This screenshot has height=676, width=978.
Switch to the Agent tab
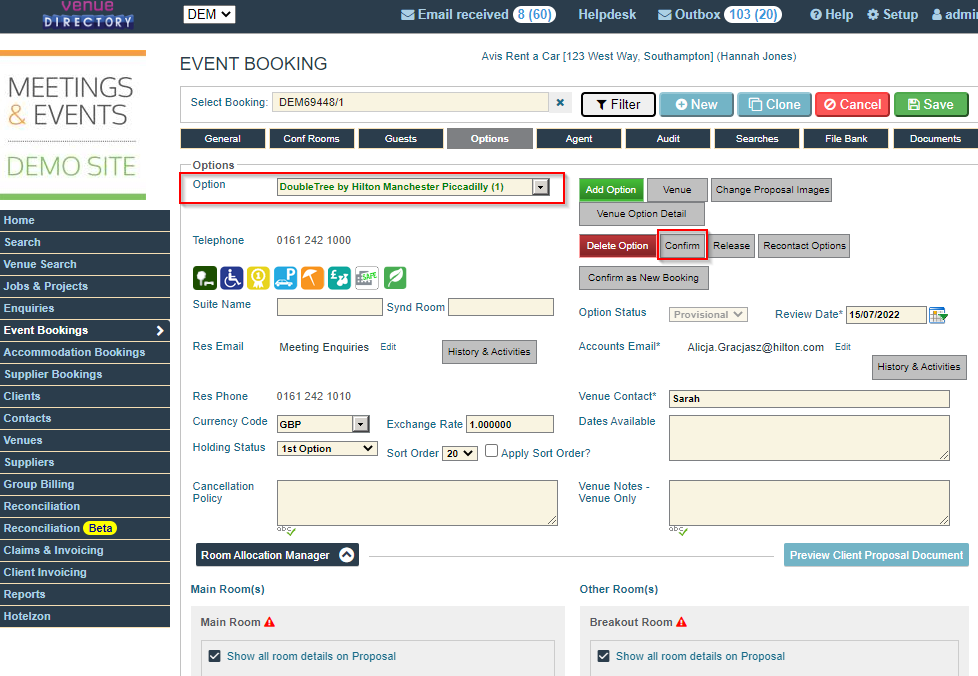click(x=579, y=138)
